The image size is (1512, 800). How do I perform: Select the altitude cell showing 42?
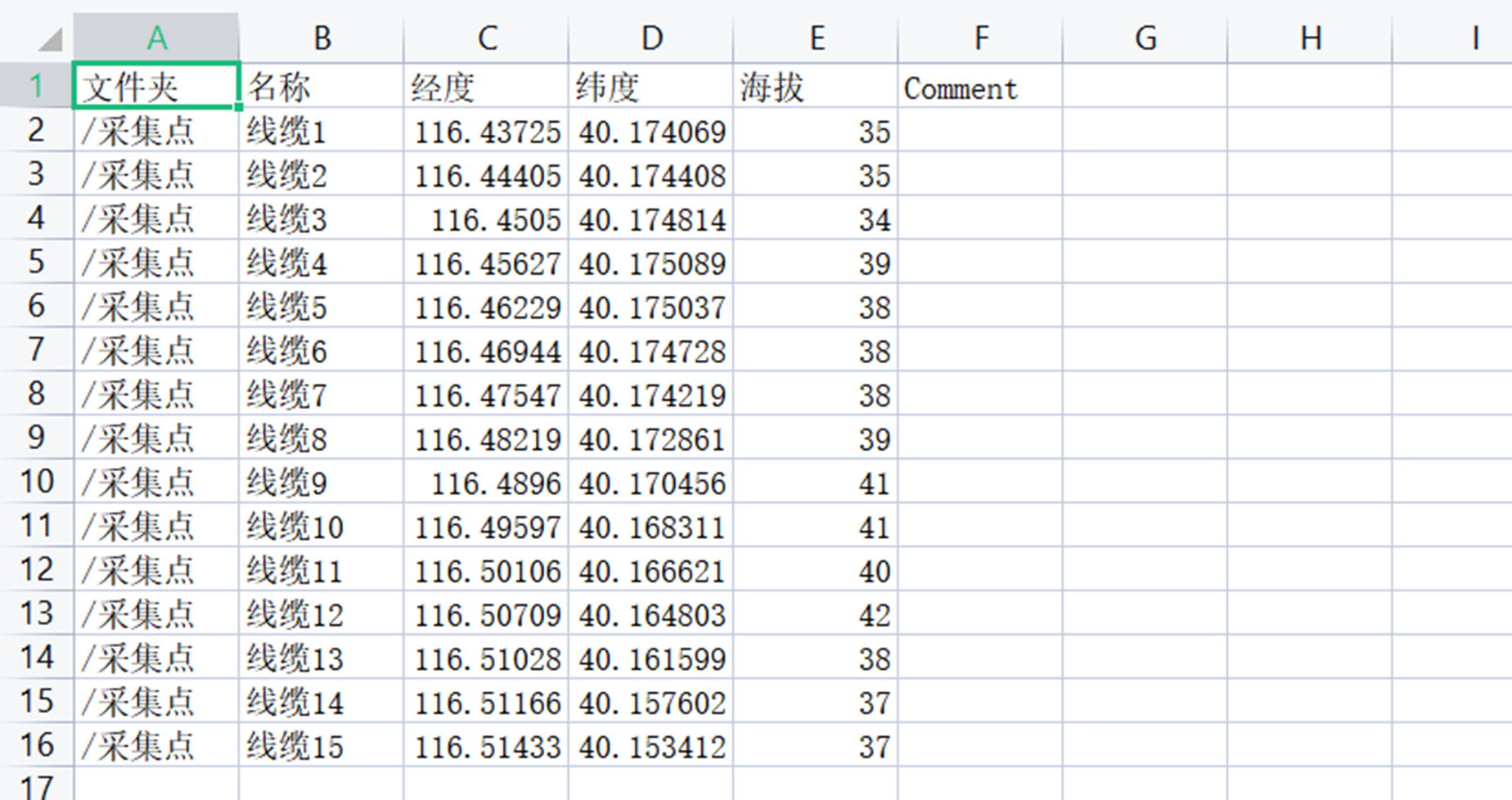point(818,613)
